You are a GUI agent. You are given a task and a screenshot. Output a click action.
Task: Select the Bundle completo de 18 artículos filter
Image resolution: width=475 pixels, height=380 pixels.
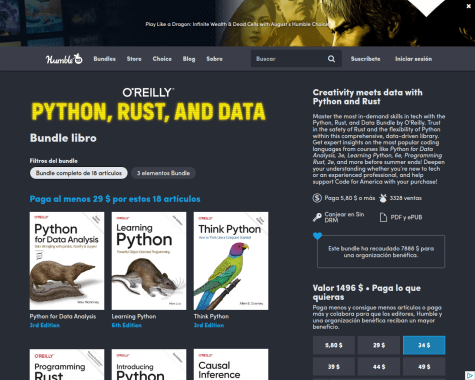point(79,173)
